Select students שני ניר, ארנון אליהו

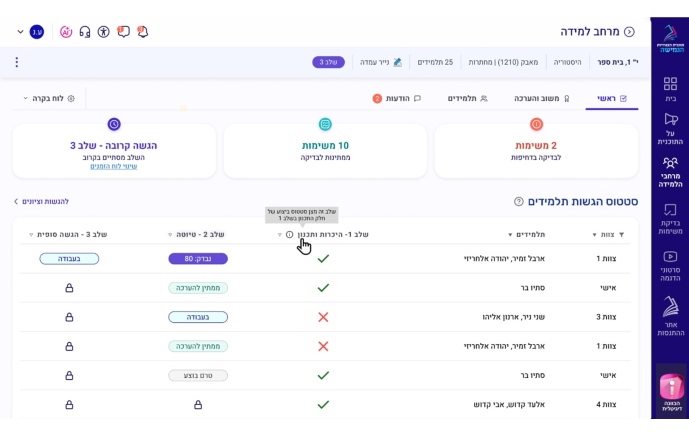514,317
